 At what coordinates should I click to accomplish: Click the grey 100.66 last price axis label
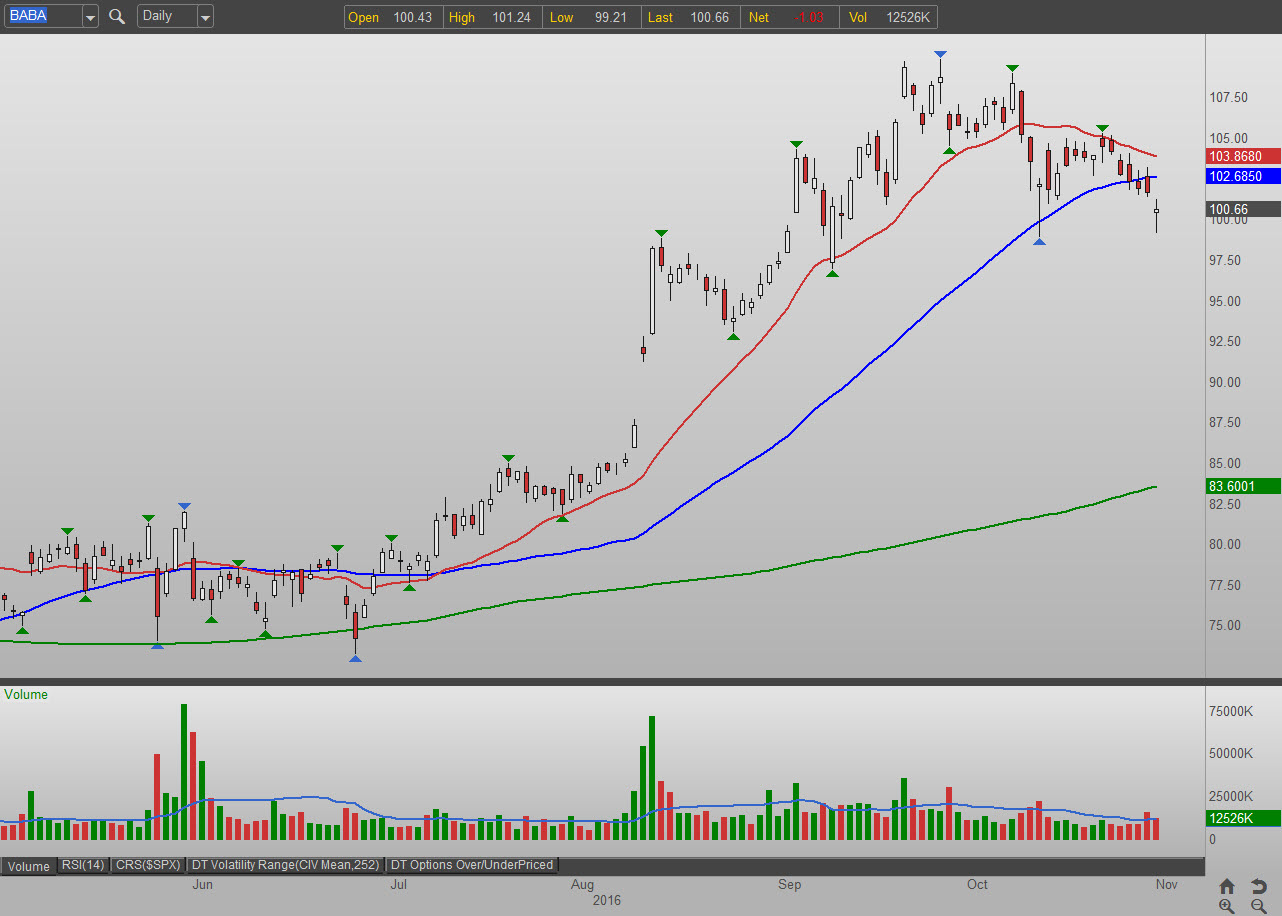(1243, 209)
